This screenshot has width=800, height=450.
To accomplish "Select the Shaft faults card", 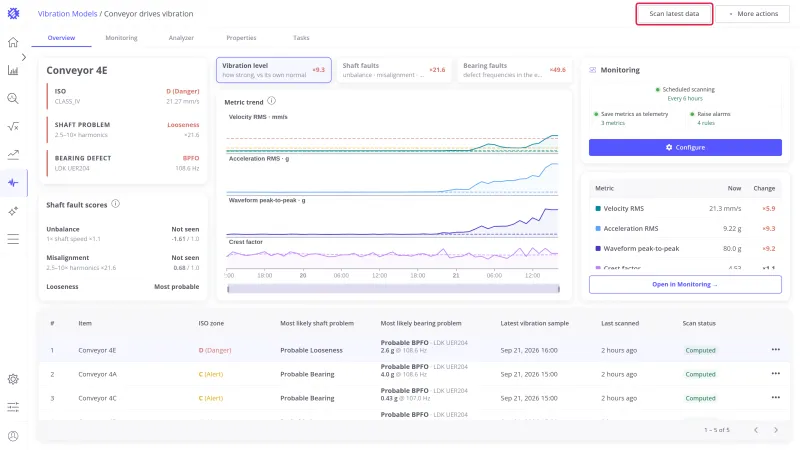I will click(394, 70).
